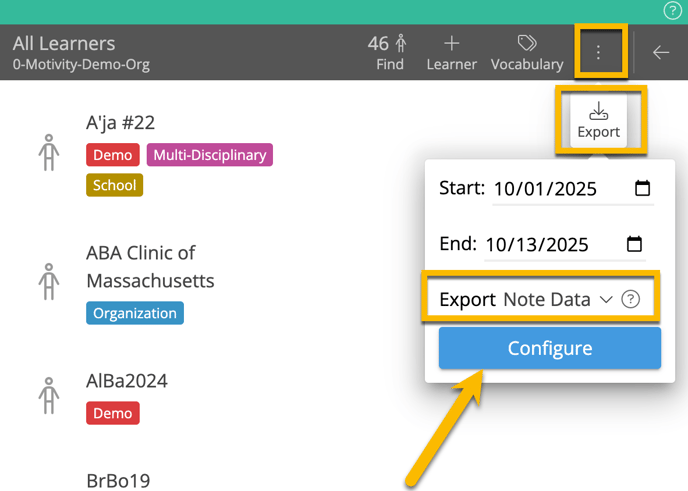The width and height of the screenshot is (688, 491).
Task: Edit the End date field
Action: [540, 245]
